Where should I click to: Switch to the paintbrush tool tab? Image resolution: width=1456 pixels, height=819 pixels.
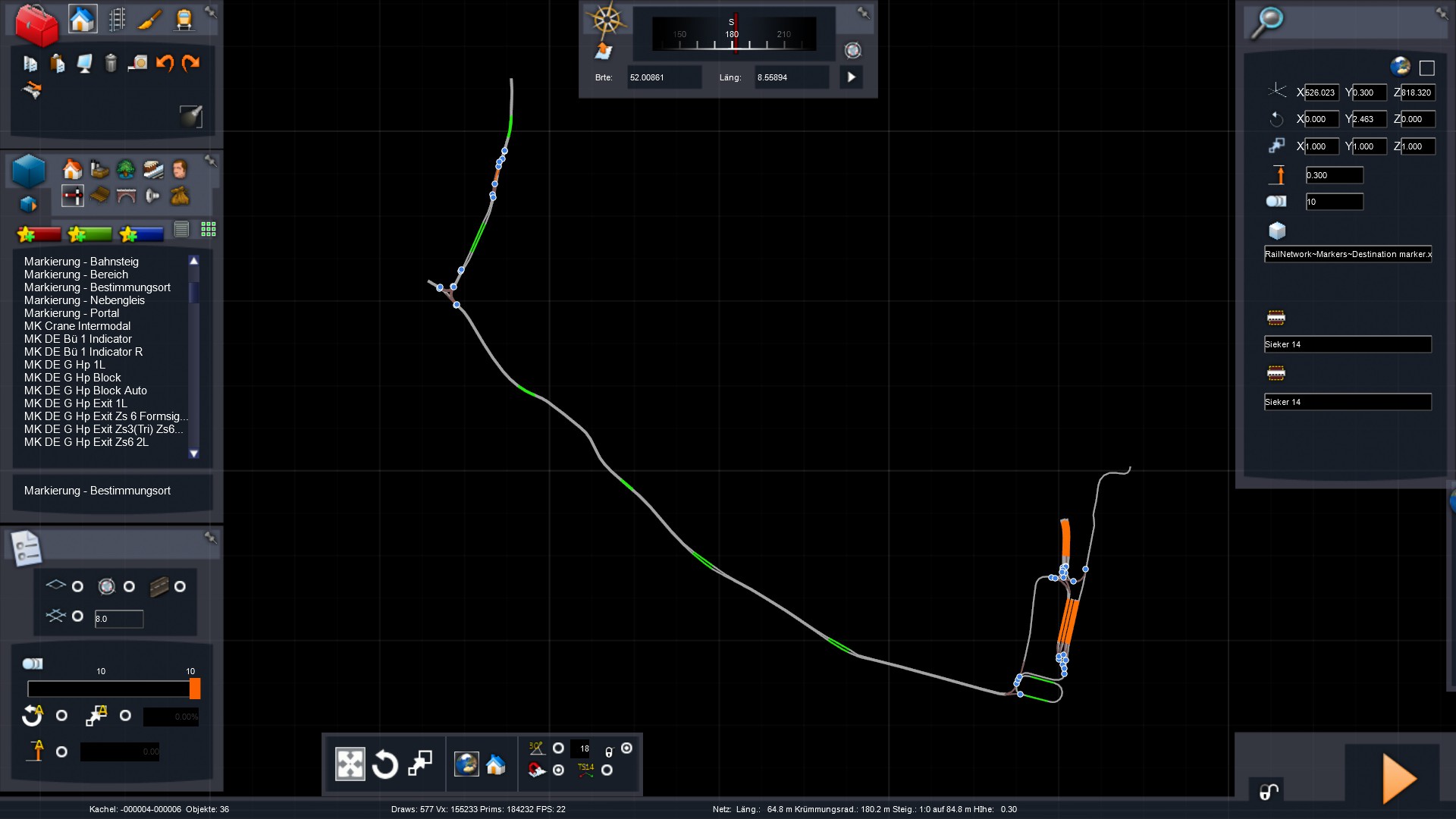(150, 19)
